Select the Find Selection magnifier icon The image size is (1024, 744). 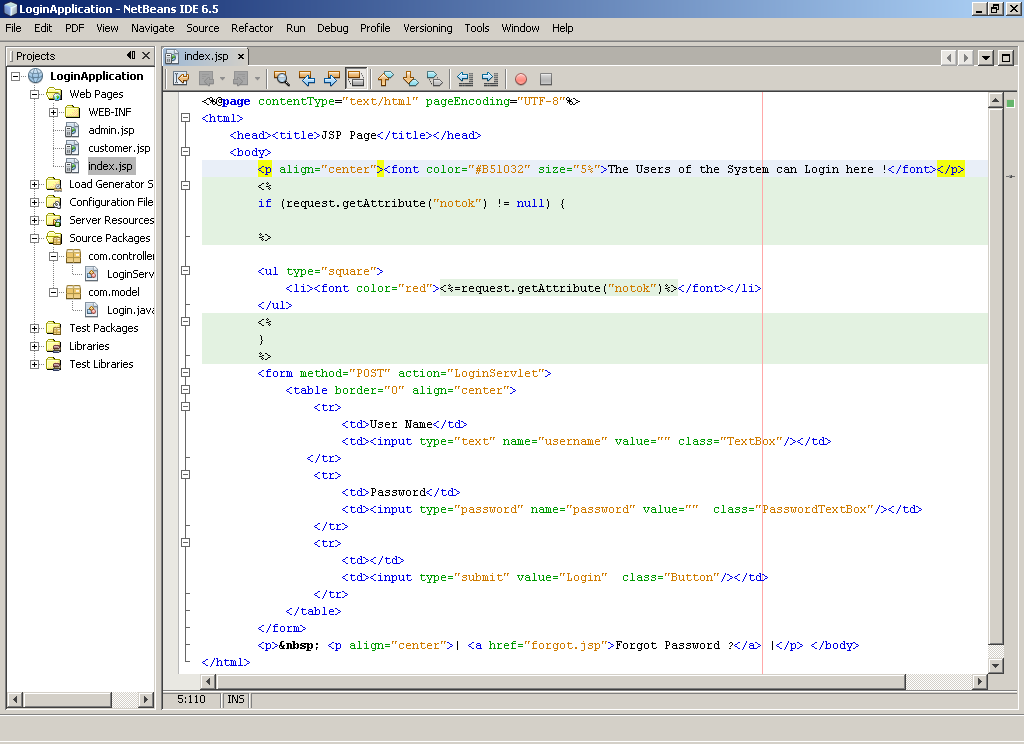click(x=282, y=78)
